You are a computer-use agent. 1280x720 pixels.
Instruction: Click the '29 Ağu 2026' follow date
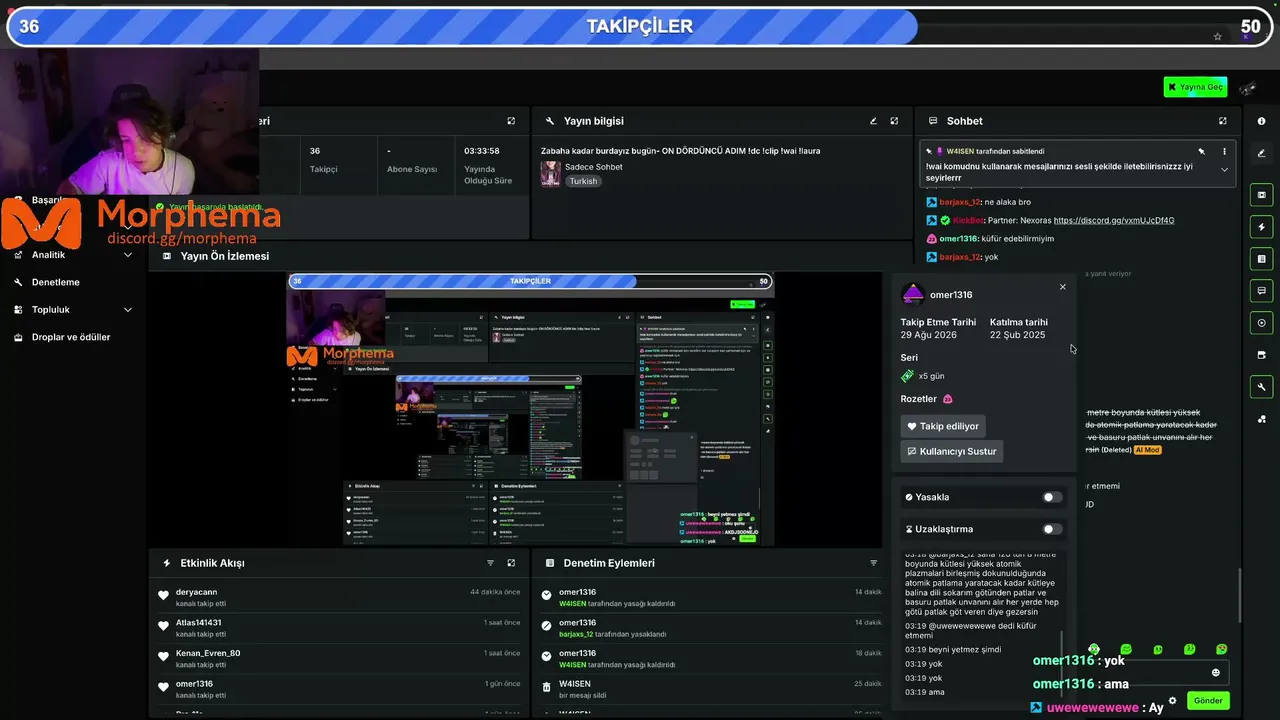[929, 335]
